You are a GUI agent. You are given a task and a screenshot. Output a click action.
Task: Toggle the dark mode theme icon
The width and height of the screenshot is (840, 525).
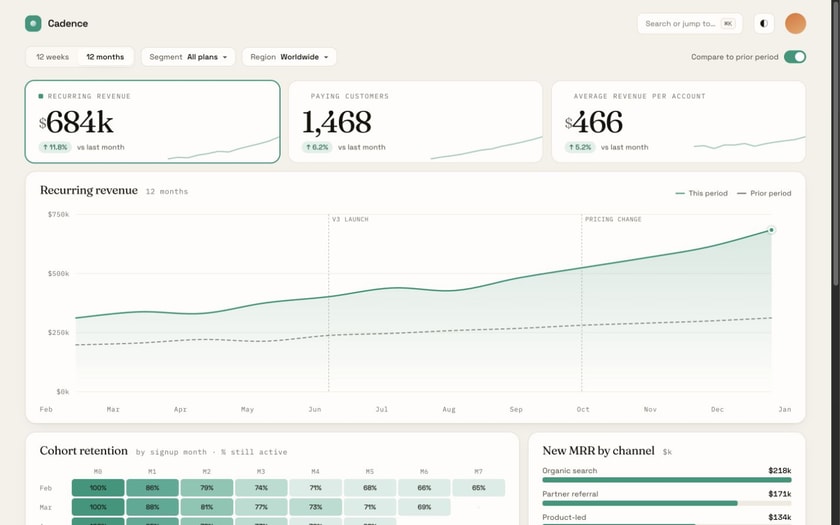[764, 24]
